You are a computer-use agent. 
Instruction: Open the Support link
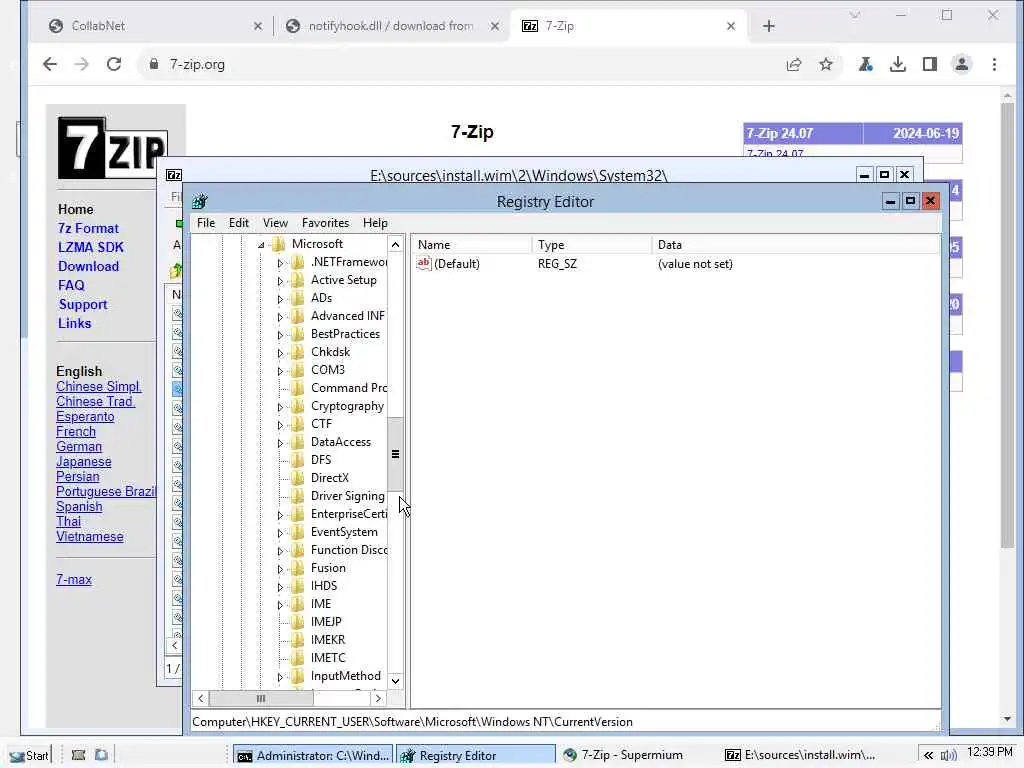(83, 304)
